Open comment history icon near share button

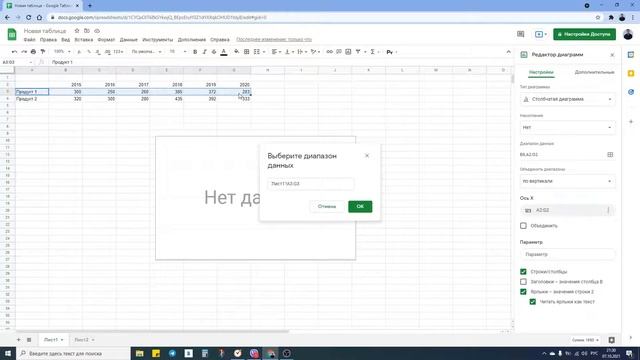pos(520,34)
